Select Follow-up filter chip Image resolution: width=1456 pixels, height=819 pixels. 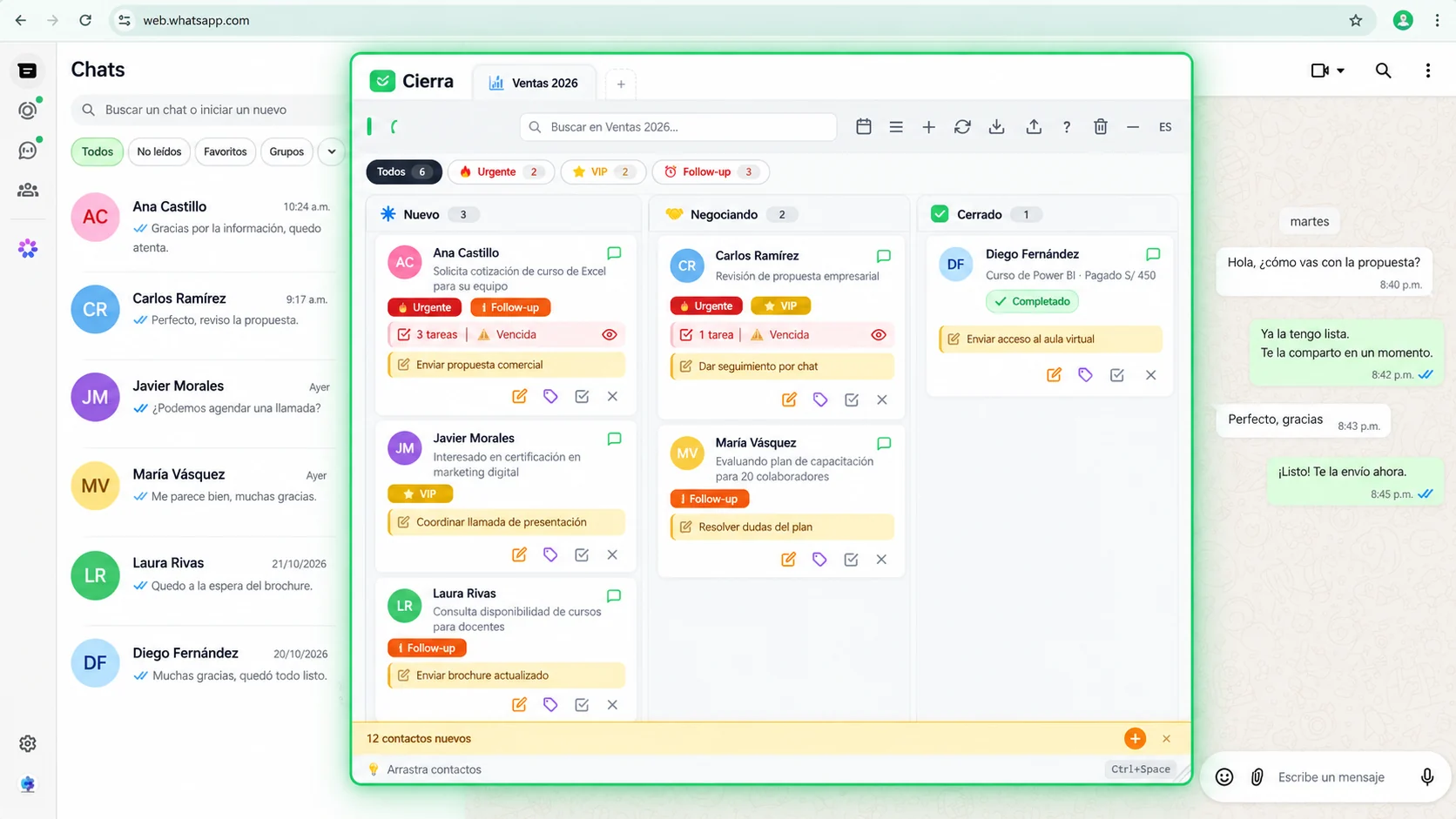coord(710,171)
